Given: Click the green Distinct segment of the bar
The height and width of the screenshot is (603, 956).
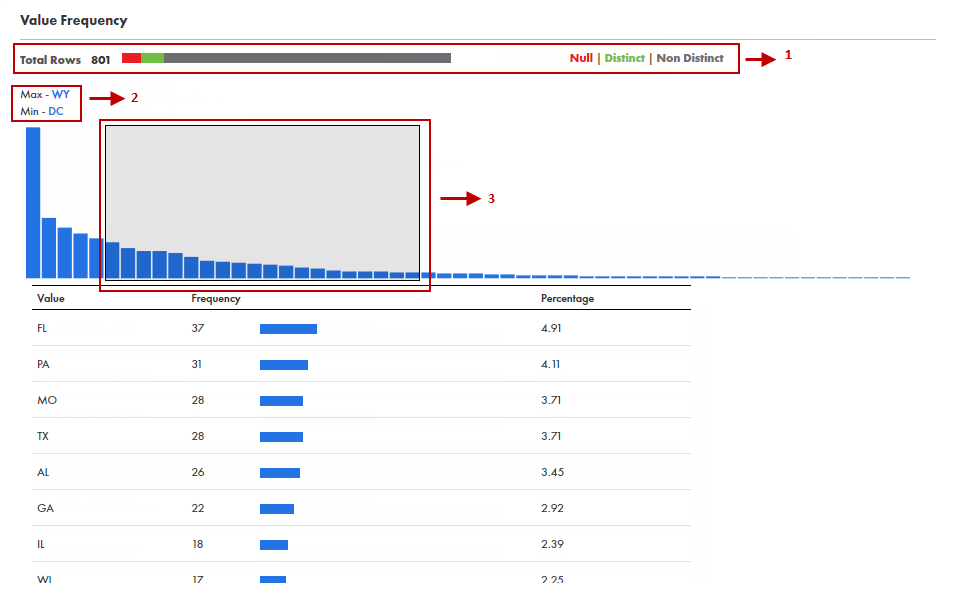Looking at the screenshot, I should [x=152, y=58].
